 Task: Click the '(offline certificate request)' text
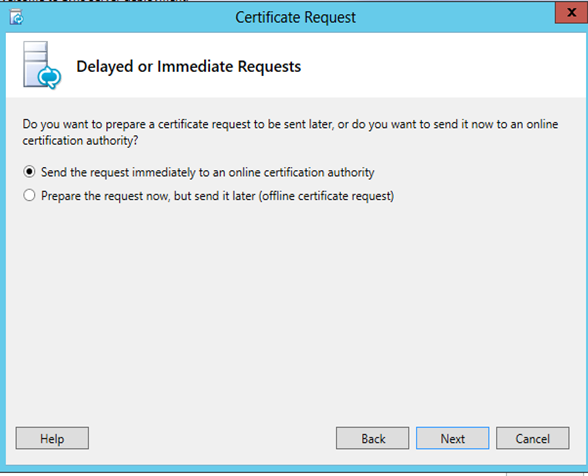326,196
